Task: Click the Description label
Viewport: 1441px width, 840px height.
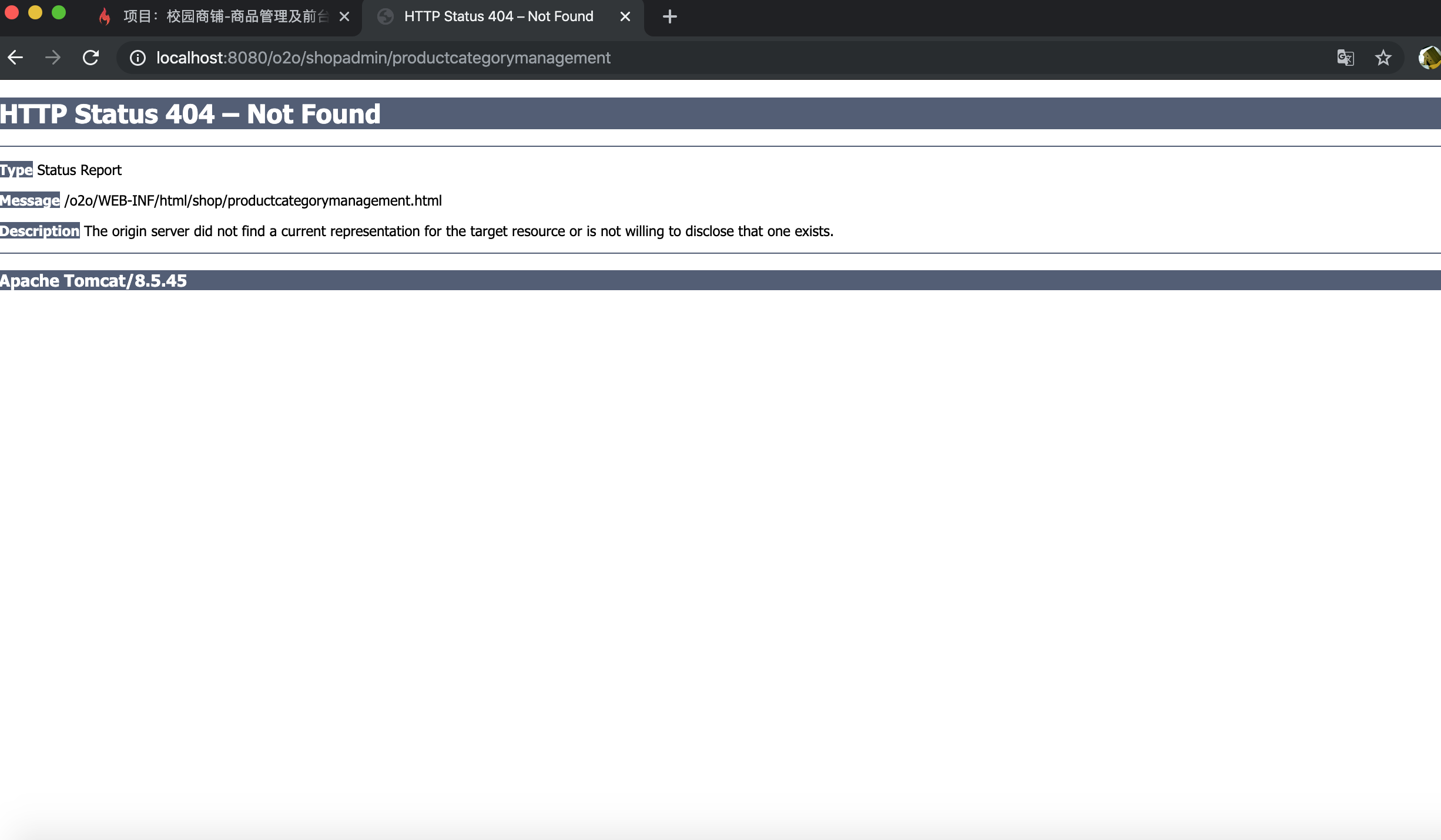Action: click(40, 231)
